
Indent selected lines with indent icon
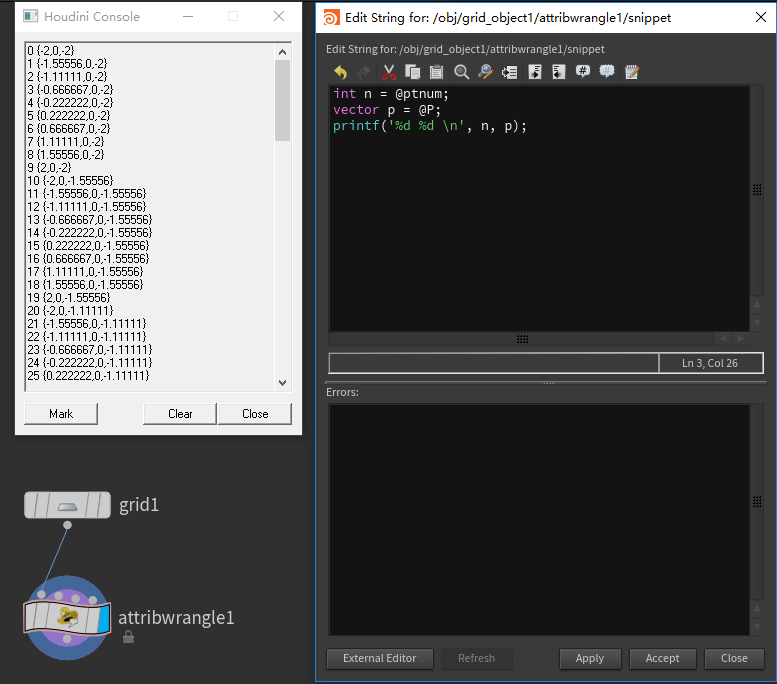(535, 72)
